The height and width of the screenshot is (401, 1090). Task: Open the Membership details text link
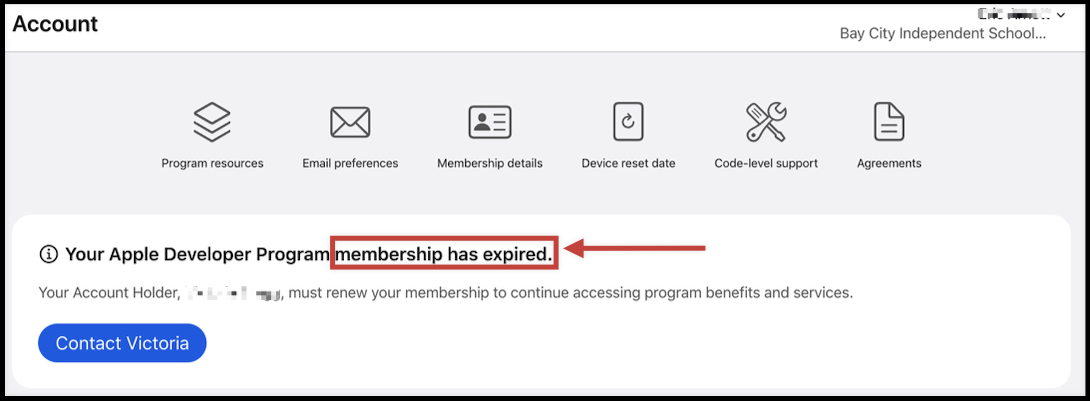(x=490, y=163)
